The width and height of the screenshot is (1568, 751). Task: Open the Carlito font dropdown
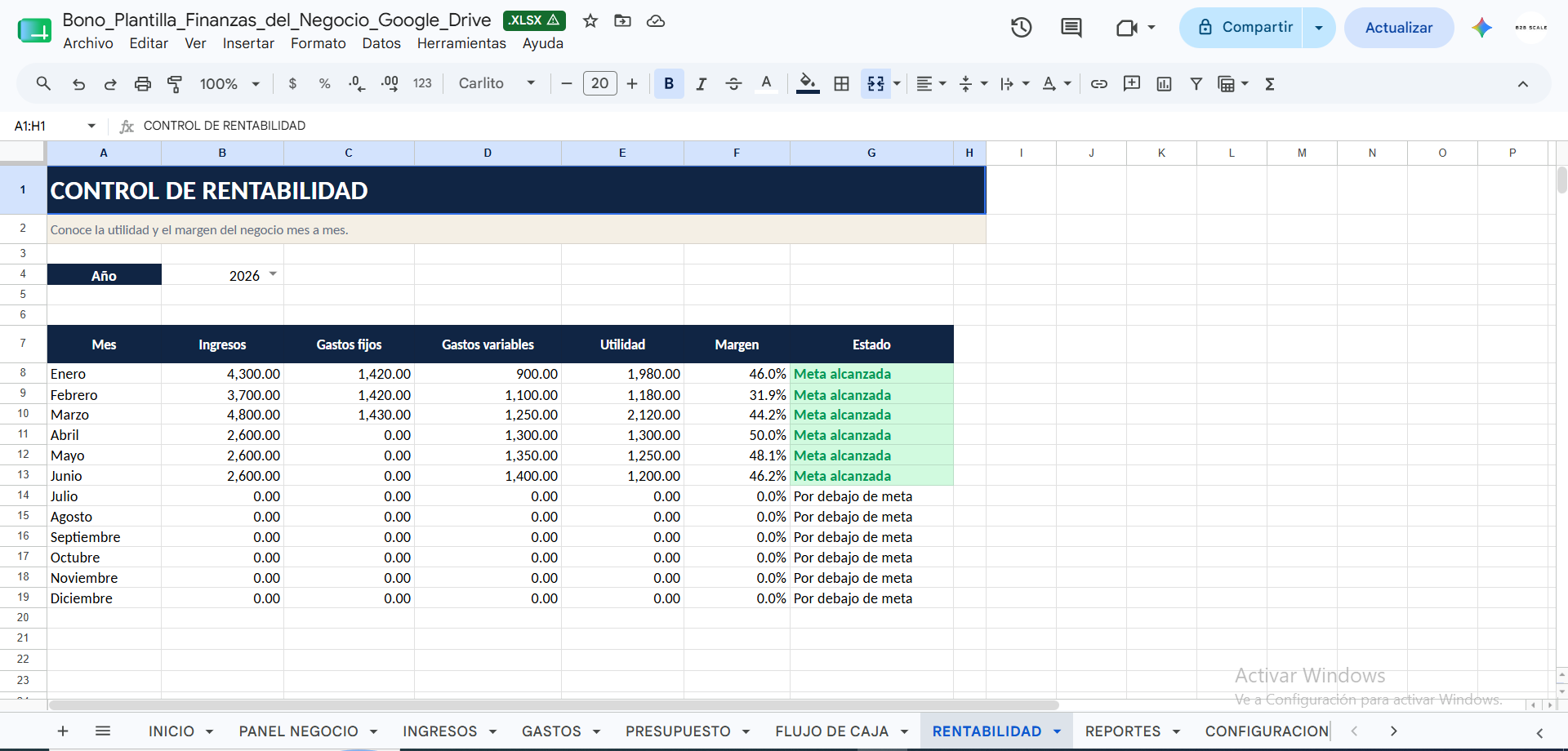[x=497, y=83]
